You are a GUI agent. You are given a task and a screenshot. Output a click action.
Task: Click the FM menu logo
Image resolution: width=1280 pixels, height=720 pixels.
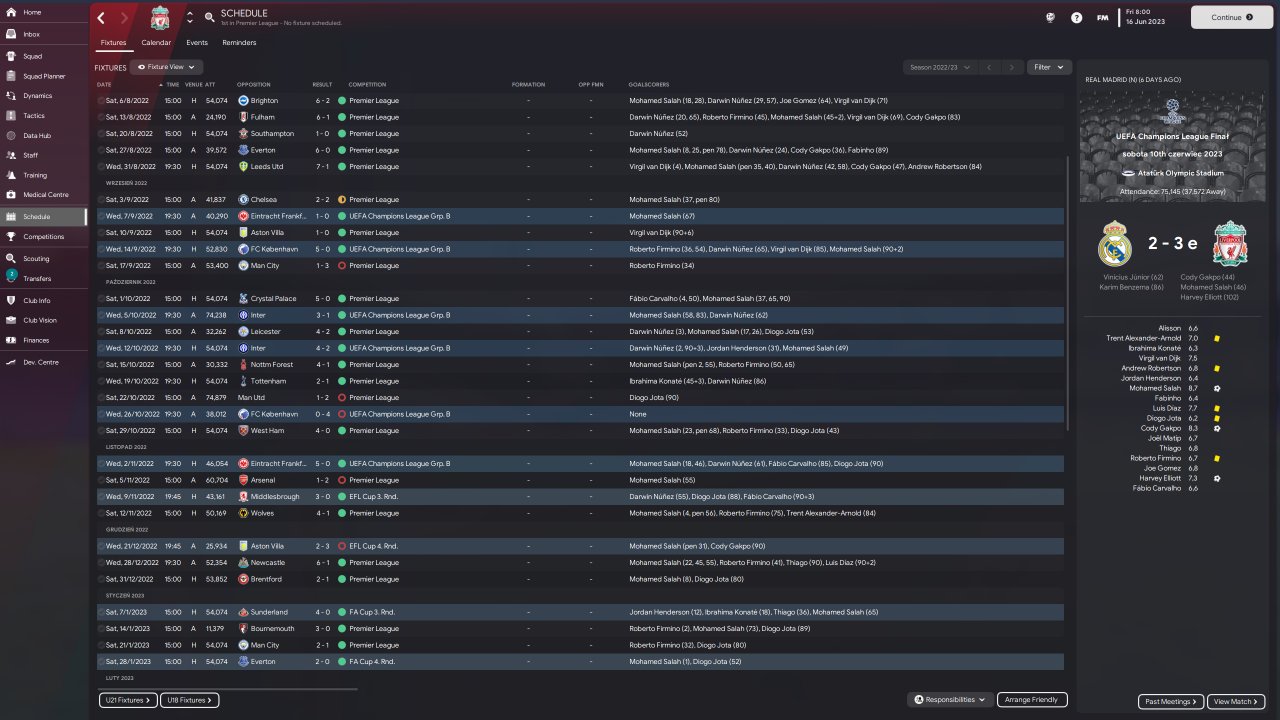pos(1102,18)
